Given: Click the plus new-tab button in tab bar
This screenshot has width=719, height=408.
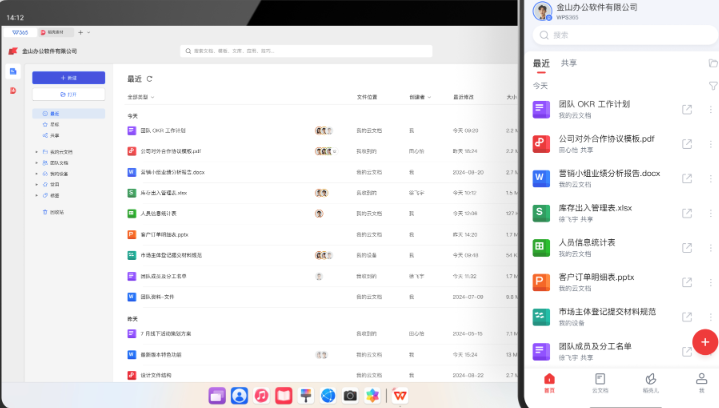Looking at the screenshot, I should click(80, 33).
